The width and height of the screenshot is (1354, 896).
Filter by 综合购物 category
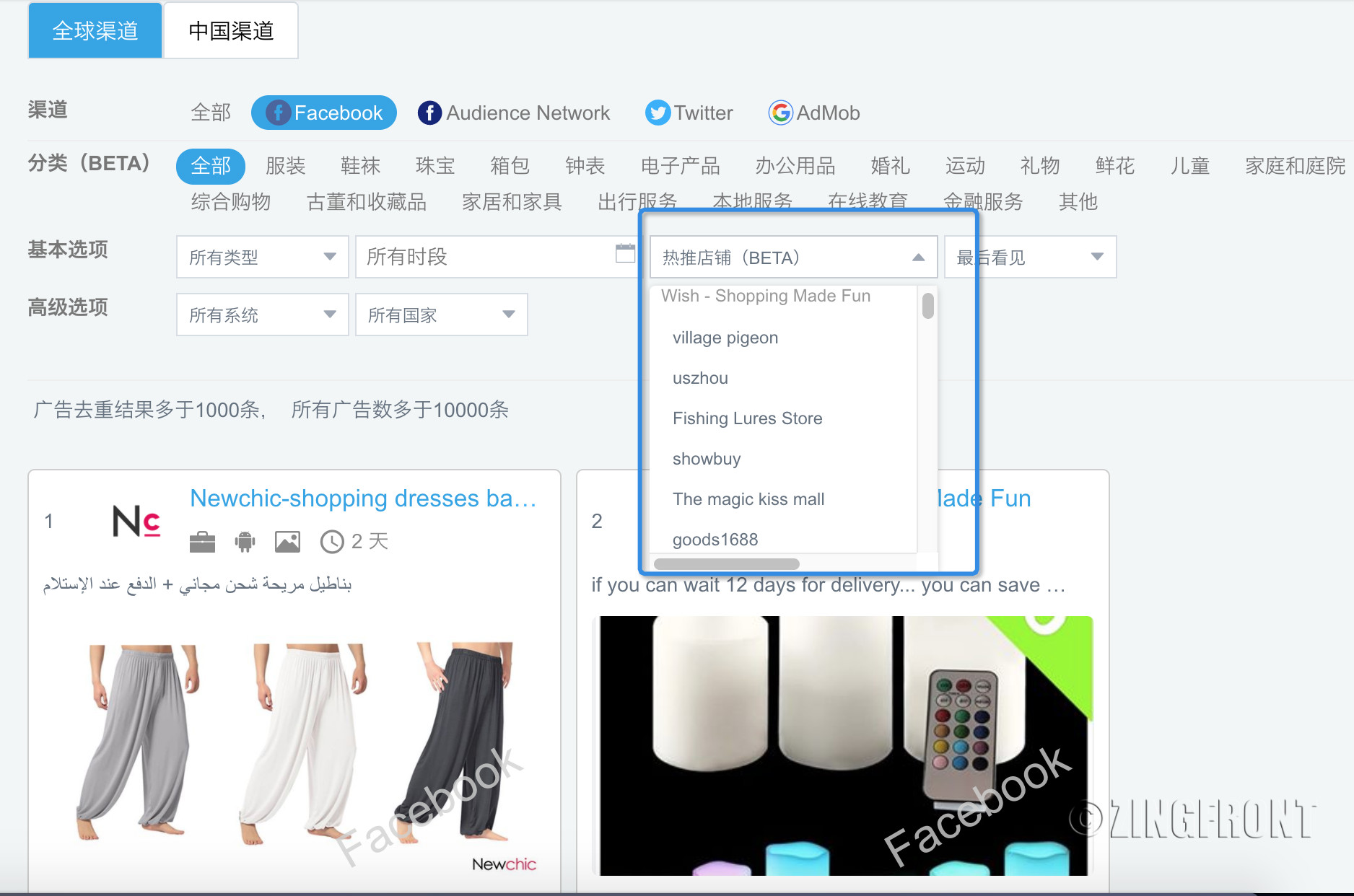pyautogui.click(x=231, y=202)
